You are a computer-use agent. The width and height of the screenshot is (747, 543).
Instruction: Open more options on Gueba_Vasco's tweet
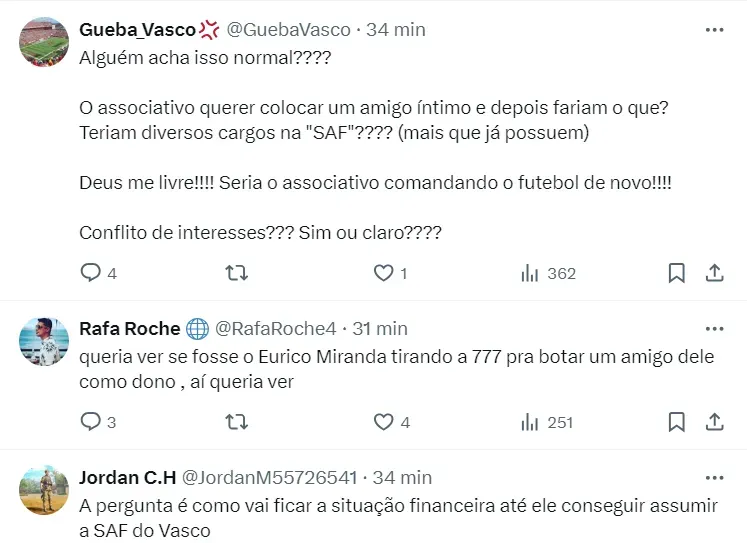point(714,30)
